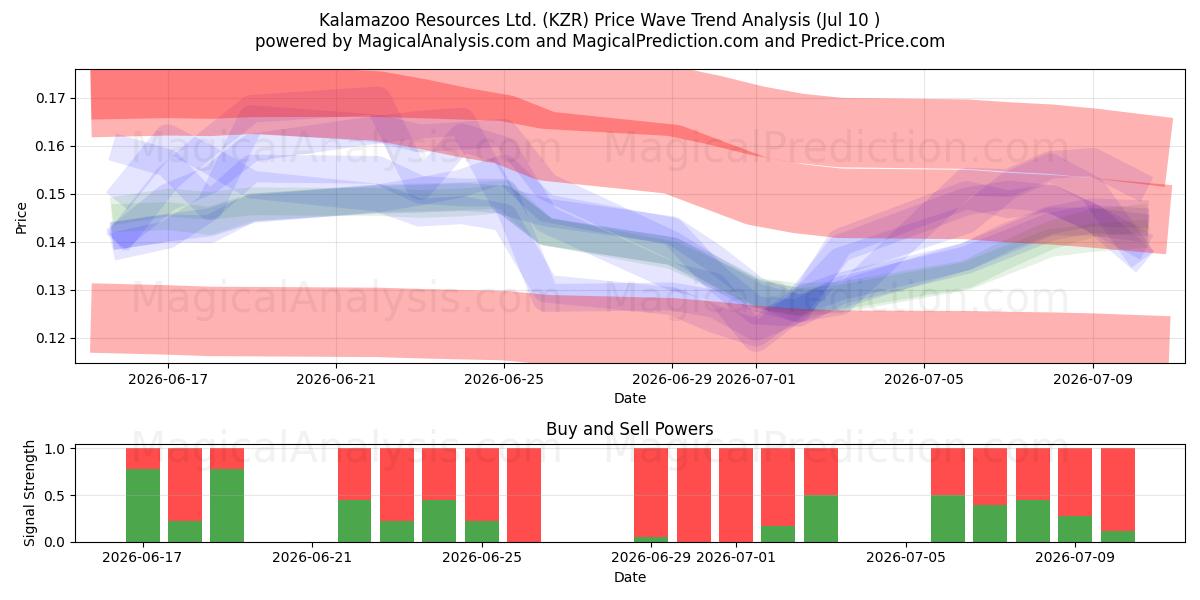Image resolution: width=1200 pixels, height=600 pixels.
Task: Click the 2026-06-25 date under Buy and Sell Powers
Action: tap(482, 558)
